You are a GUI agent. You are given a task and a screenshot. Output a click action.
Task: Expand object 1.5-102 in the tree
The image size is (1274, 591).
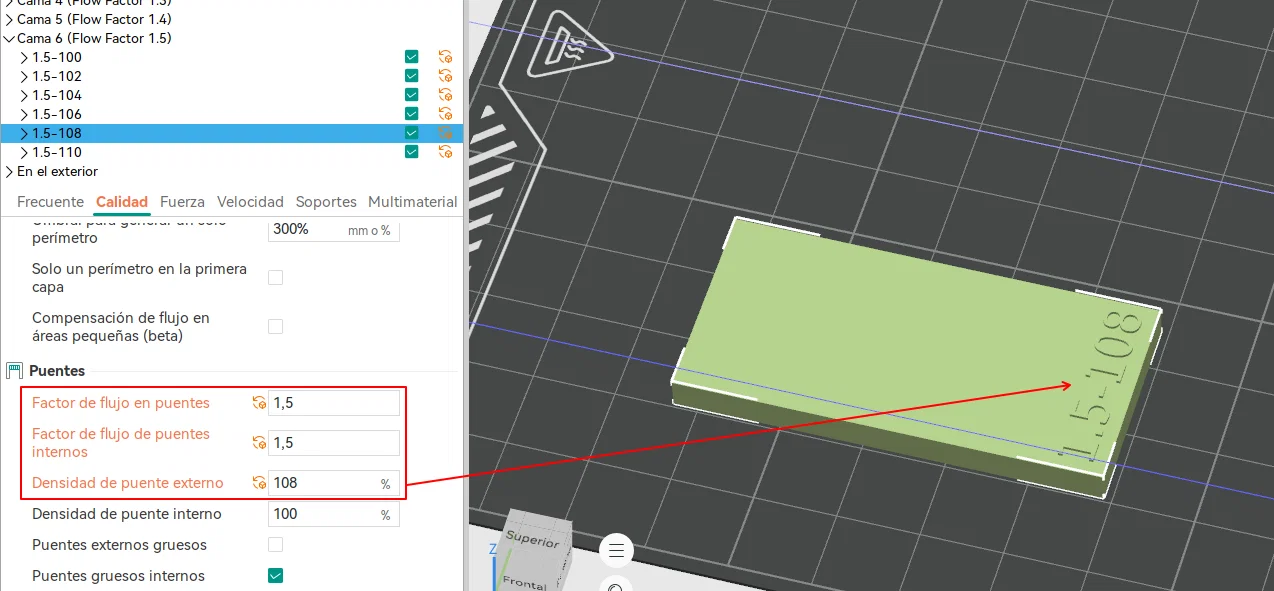[x=24, y=76]
